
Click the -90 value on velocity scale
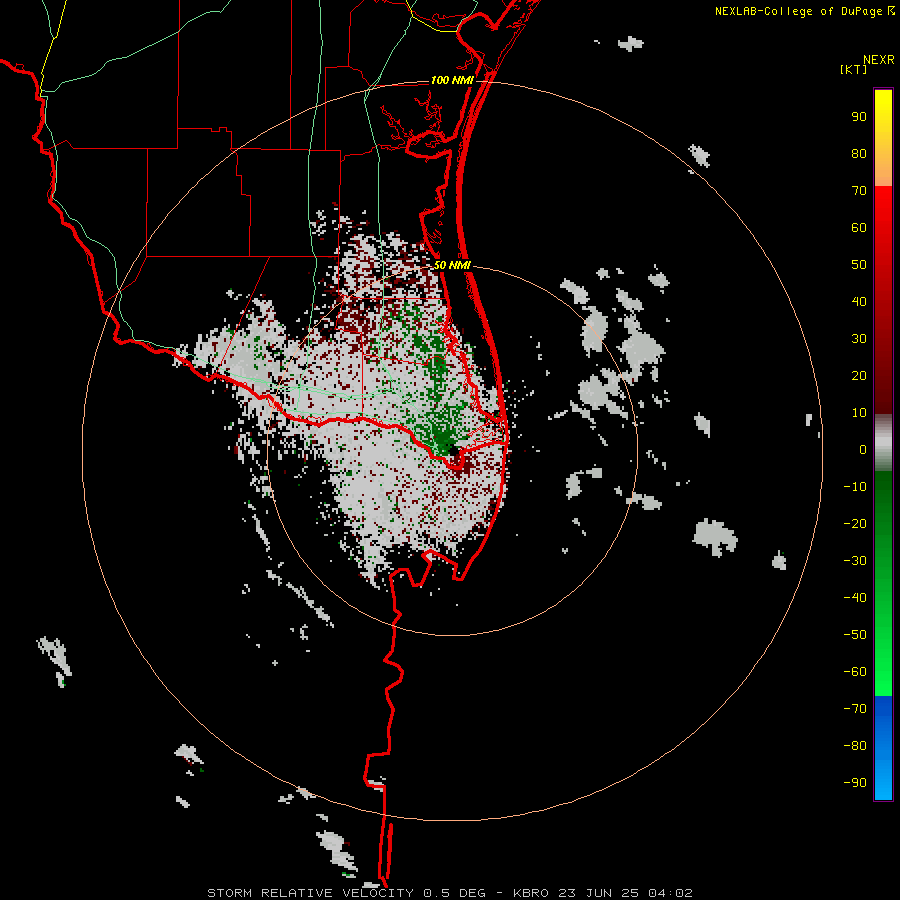[855, 783]
